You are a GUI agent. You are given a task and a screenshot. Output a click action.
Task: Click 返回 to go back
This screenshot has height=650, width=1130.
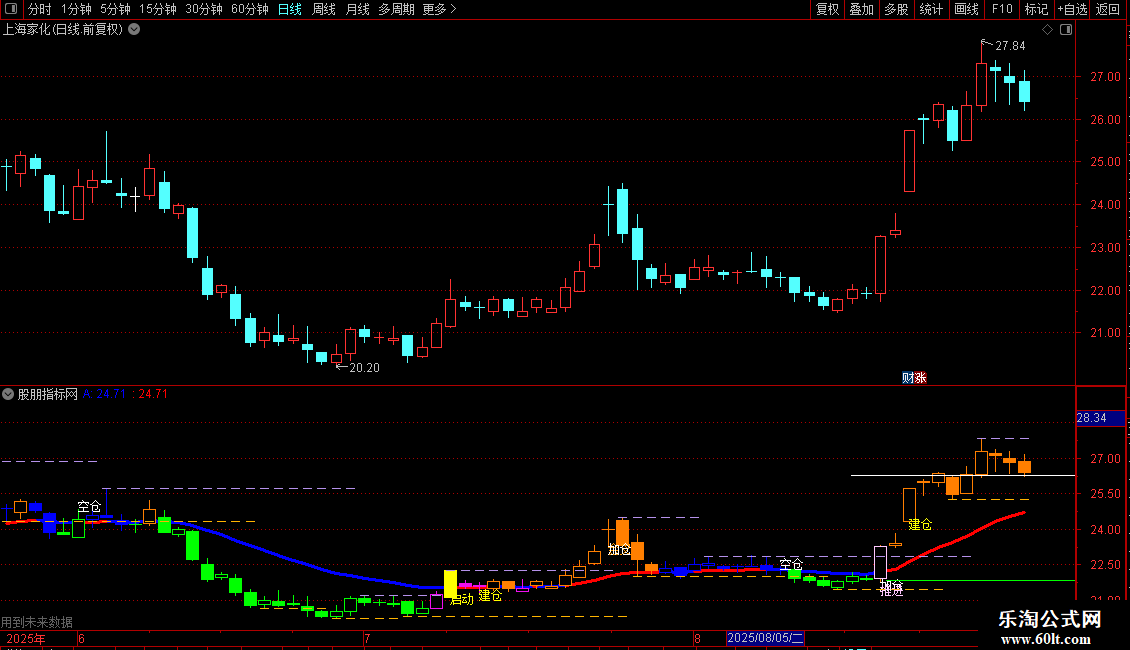pyautogui.click(x=1108, y=9)
